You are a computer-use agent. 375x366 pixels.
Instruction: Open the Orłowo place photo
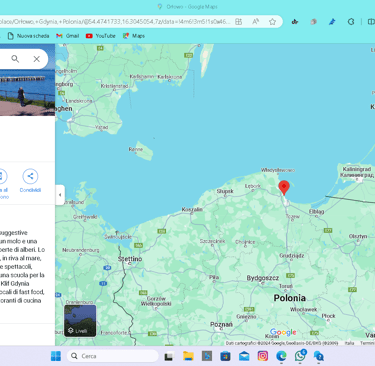[27, 93]
